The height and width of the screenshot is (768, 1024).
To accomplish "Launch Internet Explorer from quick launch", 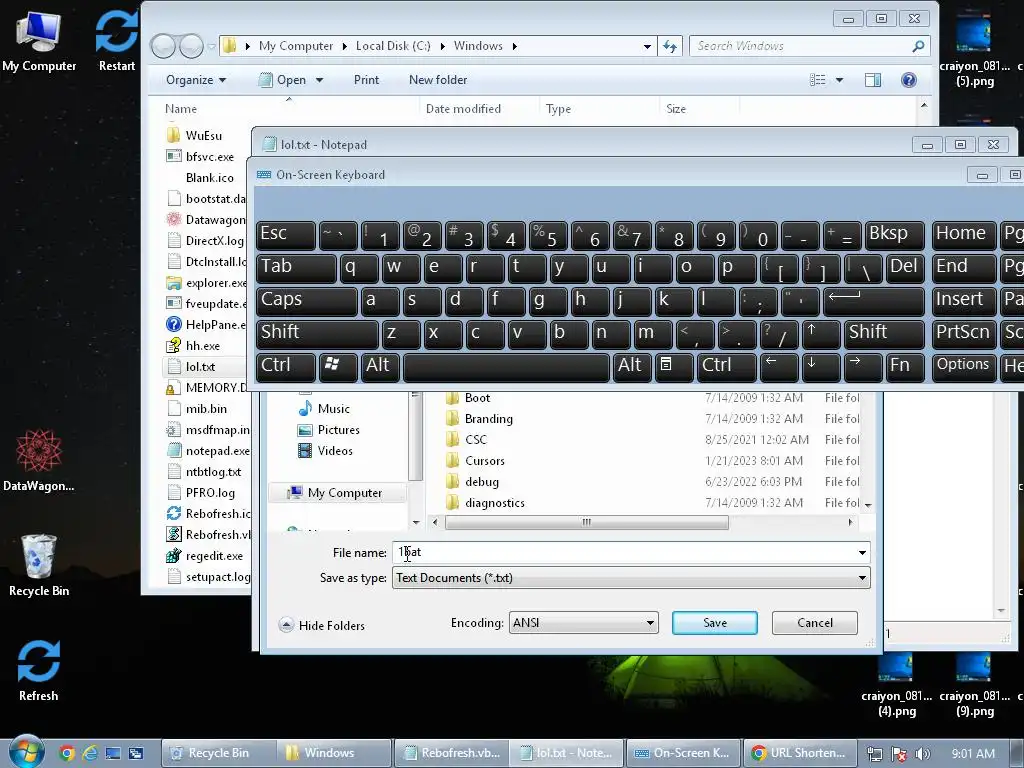I will (x=89, y=753).
